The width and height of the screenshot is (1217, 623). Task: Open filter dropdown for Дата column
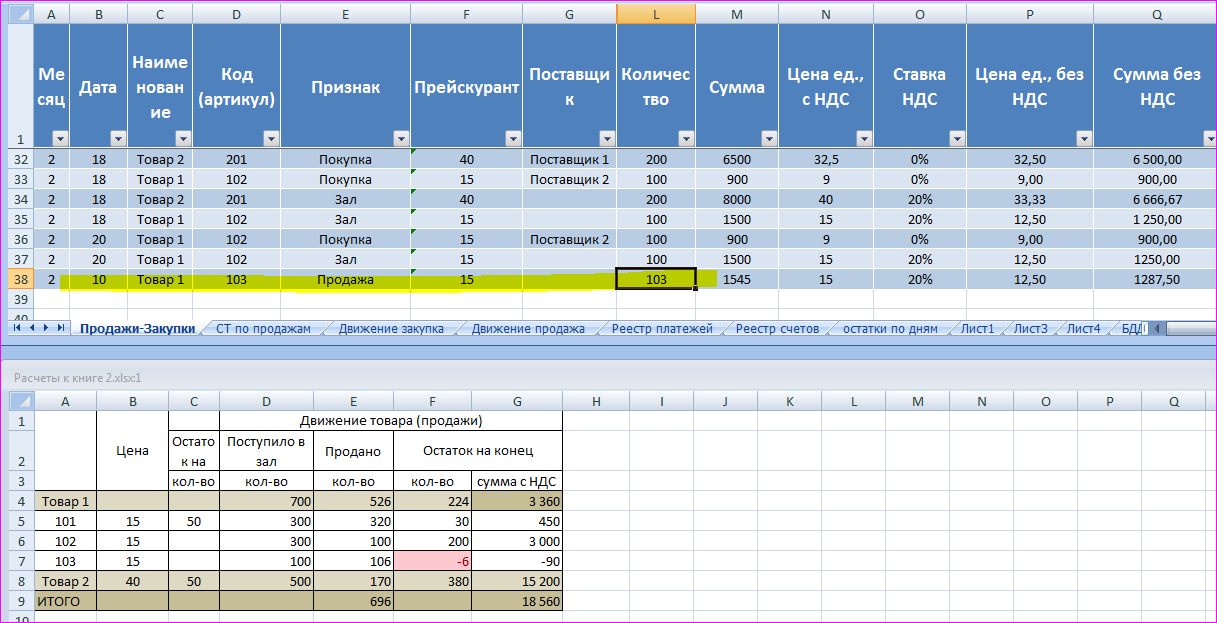coord(118,139)
